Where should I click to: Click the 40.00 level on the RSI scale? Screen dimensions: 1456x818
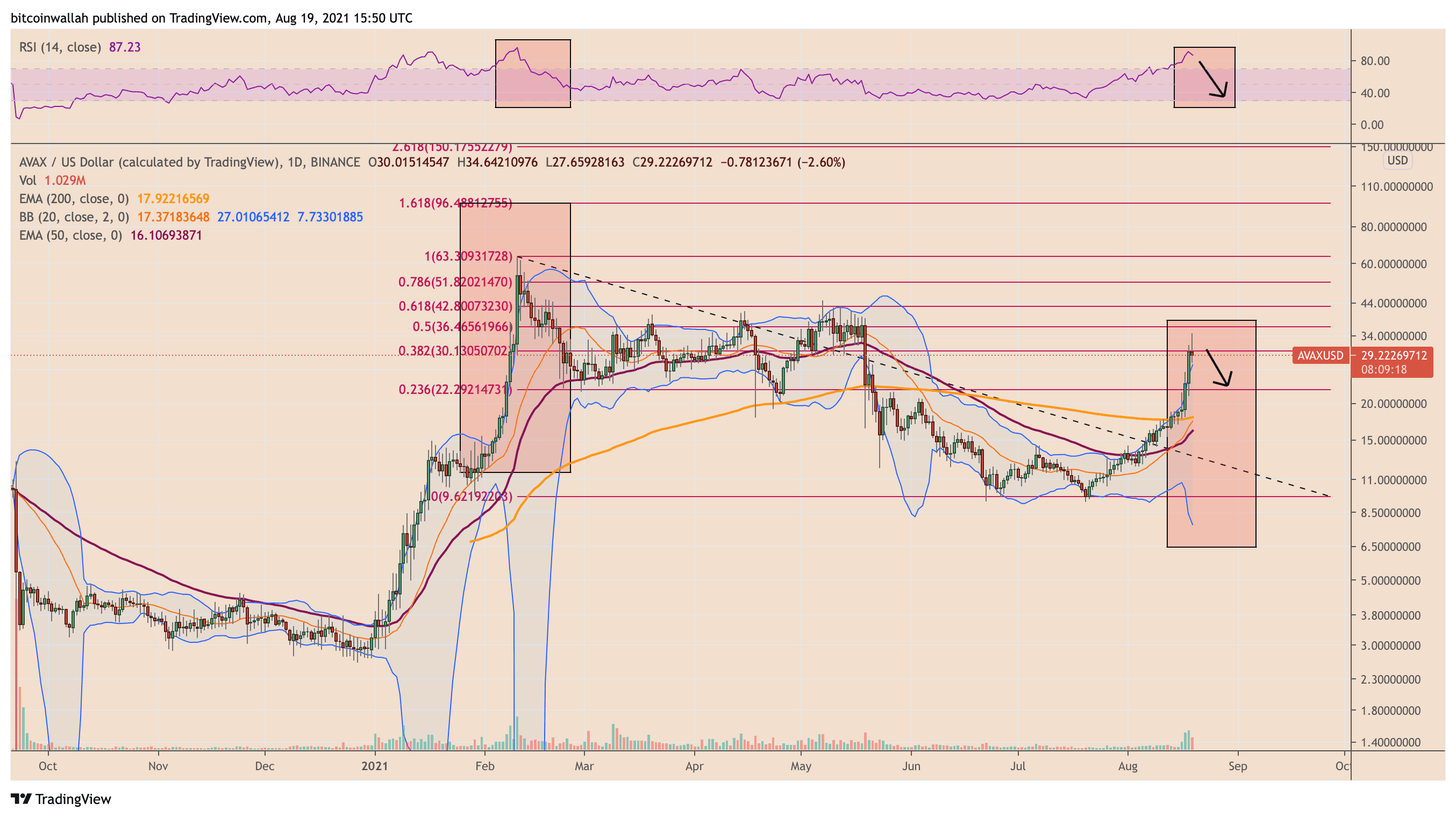(x=1375, y=93)
